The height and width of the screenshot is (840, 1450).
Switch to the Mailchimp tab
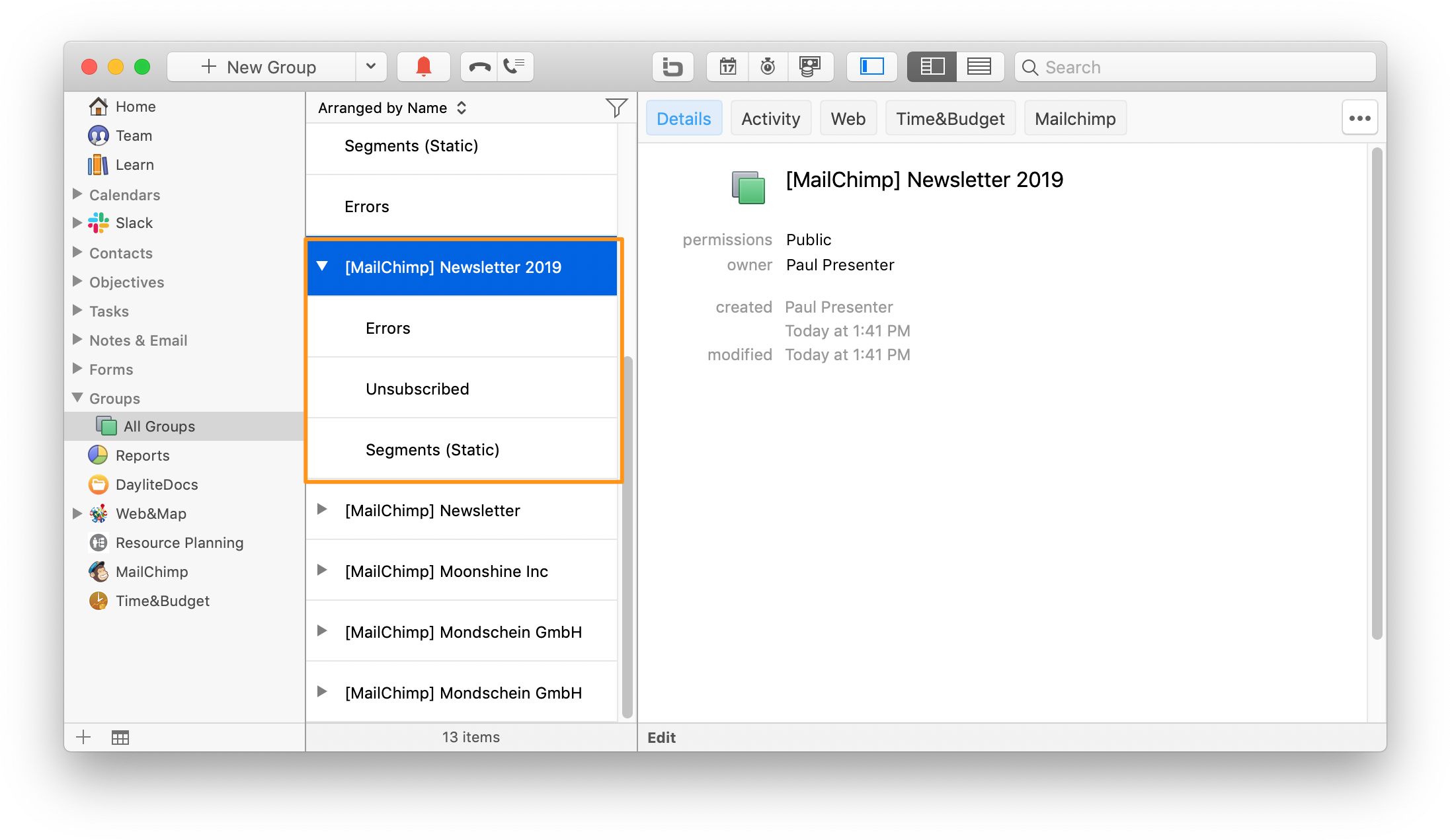point(1075,118)
